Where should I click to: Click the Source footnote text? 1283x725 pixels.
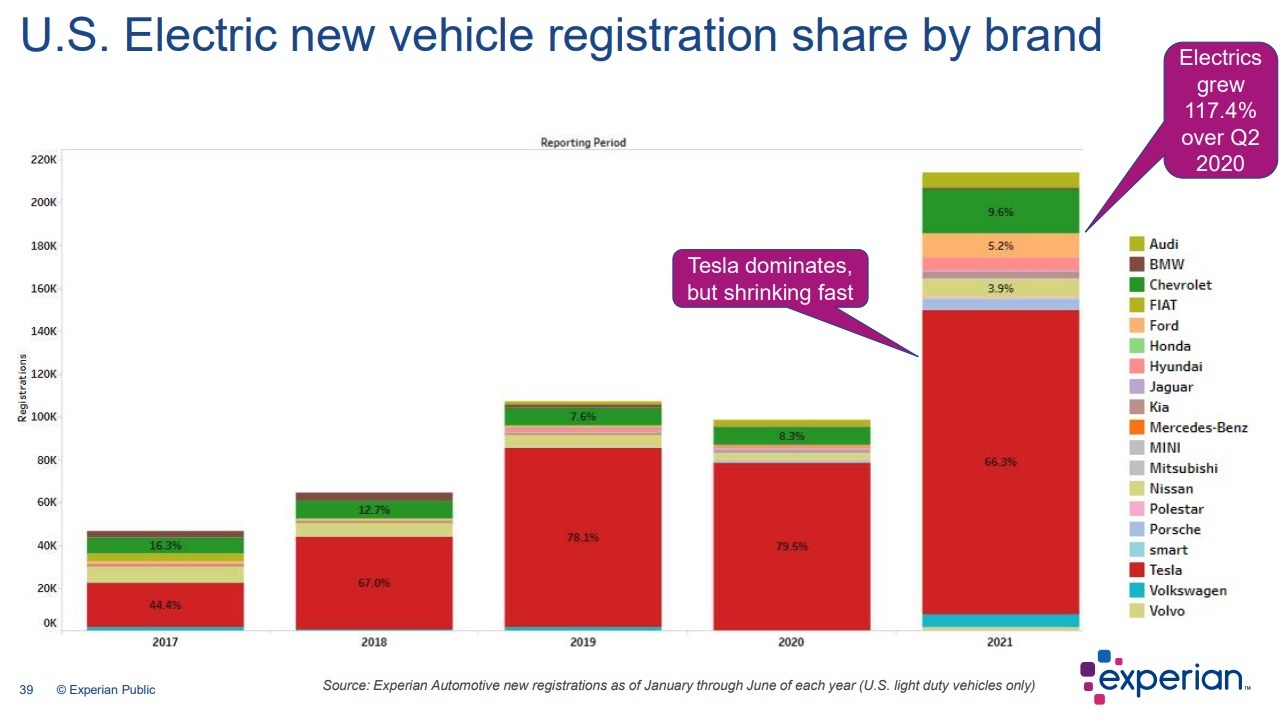678,686
